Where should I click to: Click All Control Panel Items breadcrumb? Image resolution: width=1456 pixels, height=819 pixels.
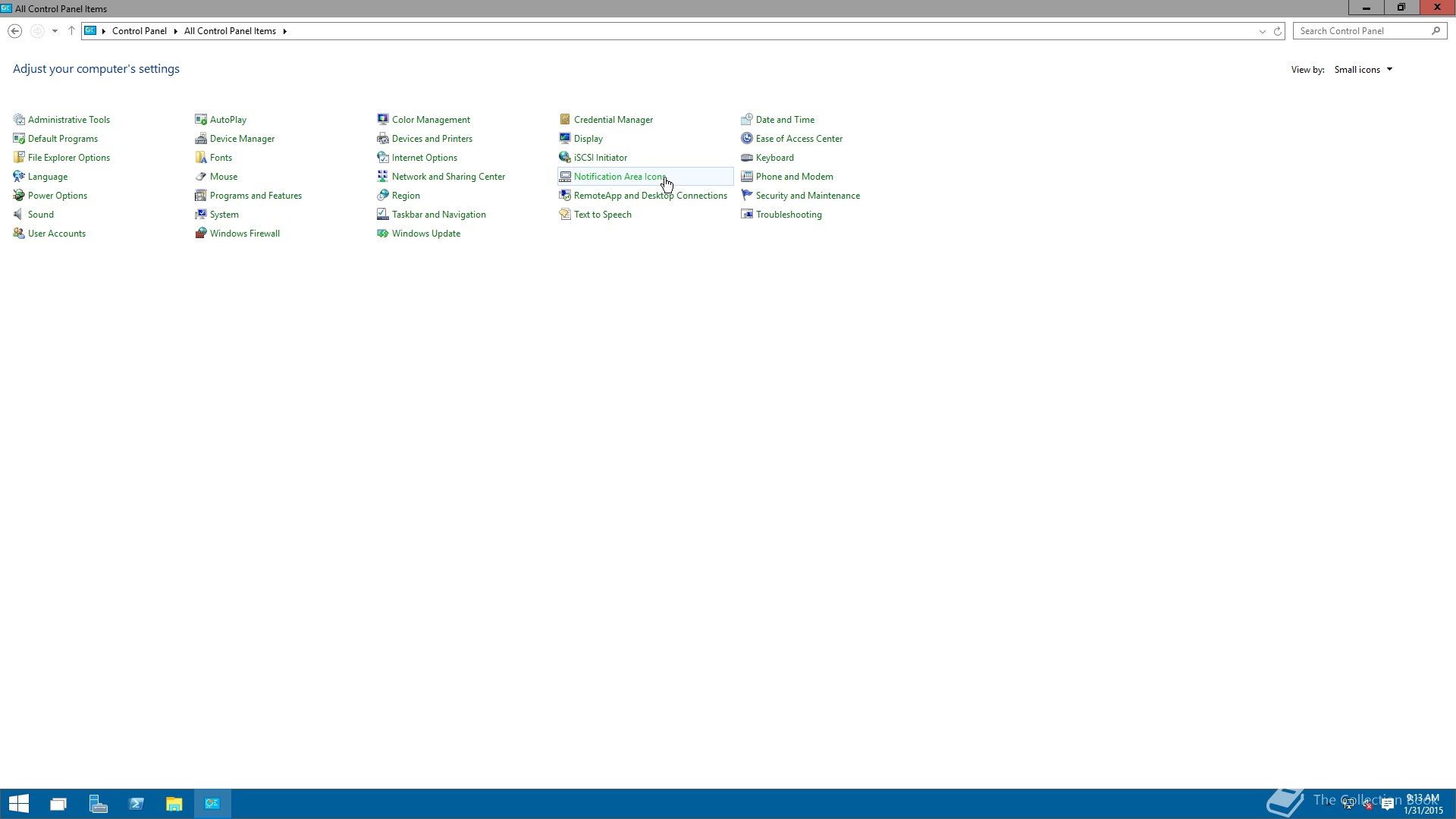(x=230, y=31)
